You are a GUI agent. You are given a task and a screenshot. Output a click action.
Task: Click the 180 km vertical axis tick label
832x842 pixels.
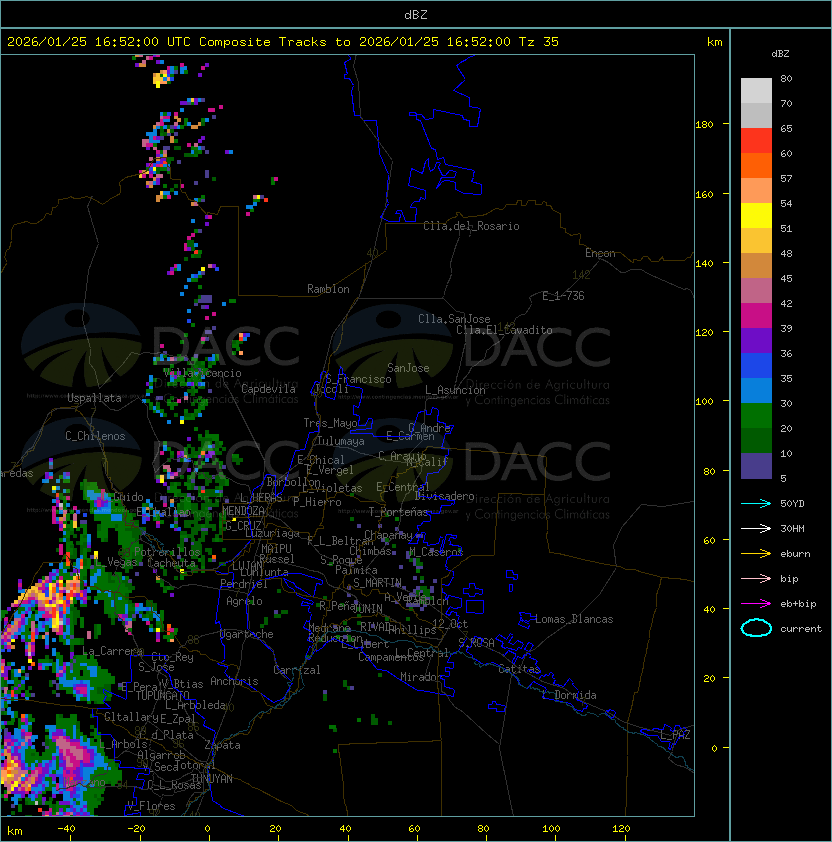[704, 125]
